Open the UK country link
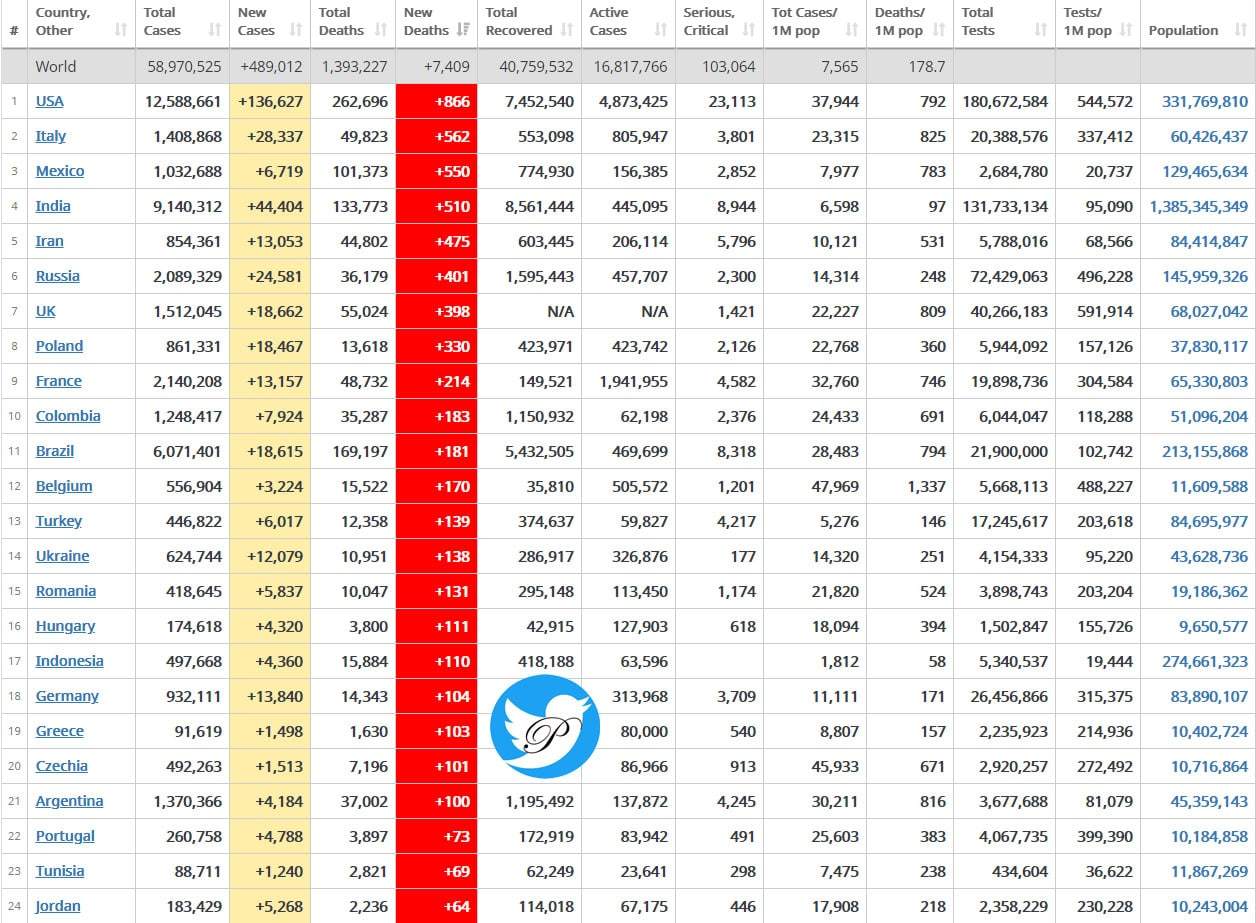The width and height of the screenshot is (1256, 923). coord(46,311)
